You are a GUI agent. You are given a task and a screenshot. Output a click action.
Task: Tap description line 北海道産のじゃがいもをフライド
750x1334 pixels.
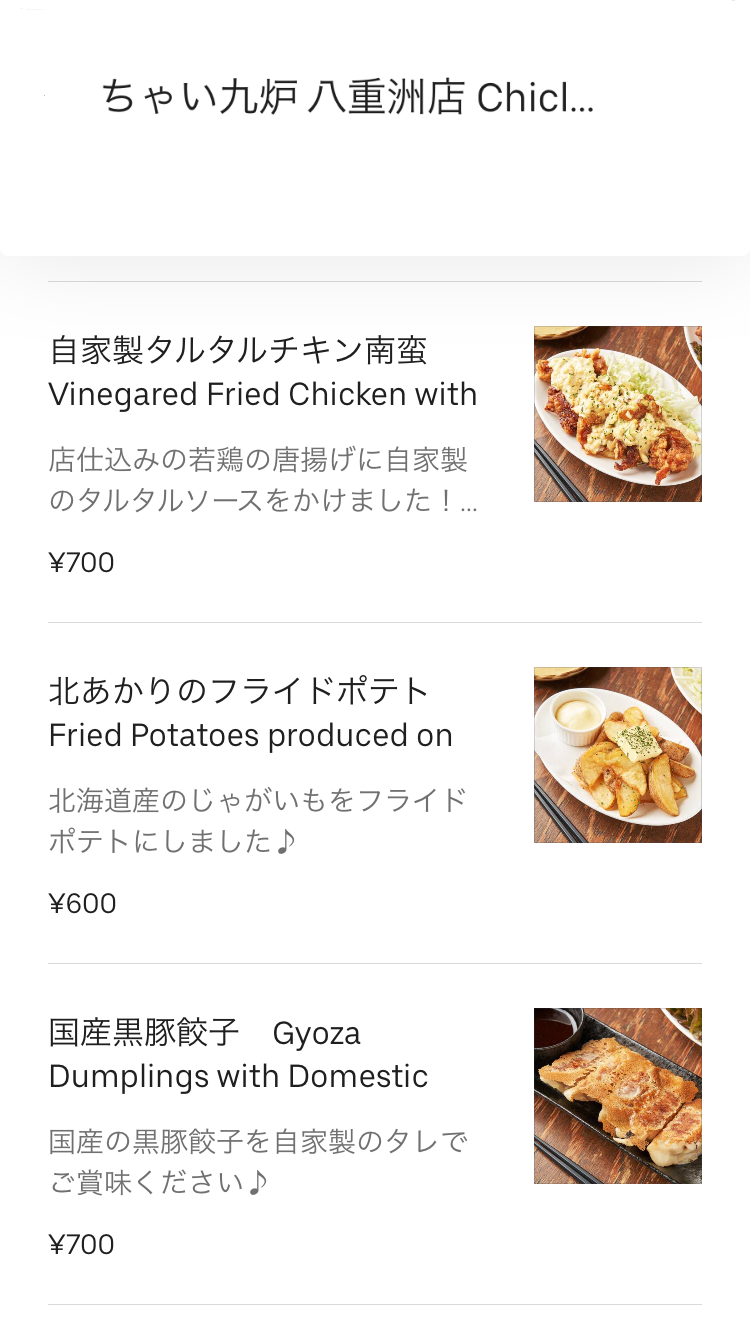tap(258, 801)
